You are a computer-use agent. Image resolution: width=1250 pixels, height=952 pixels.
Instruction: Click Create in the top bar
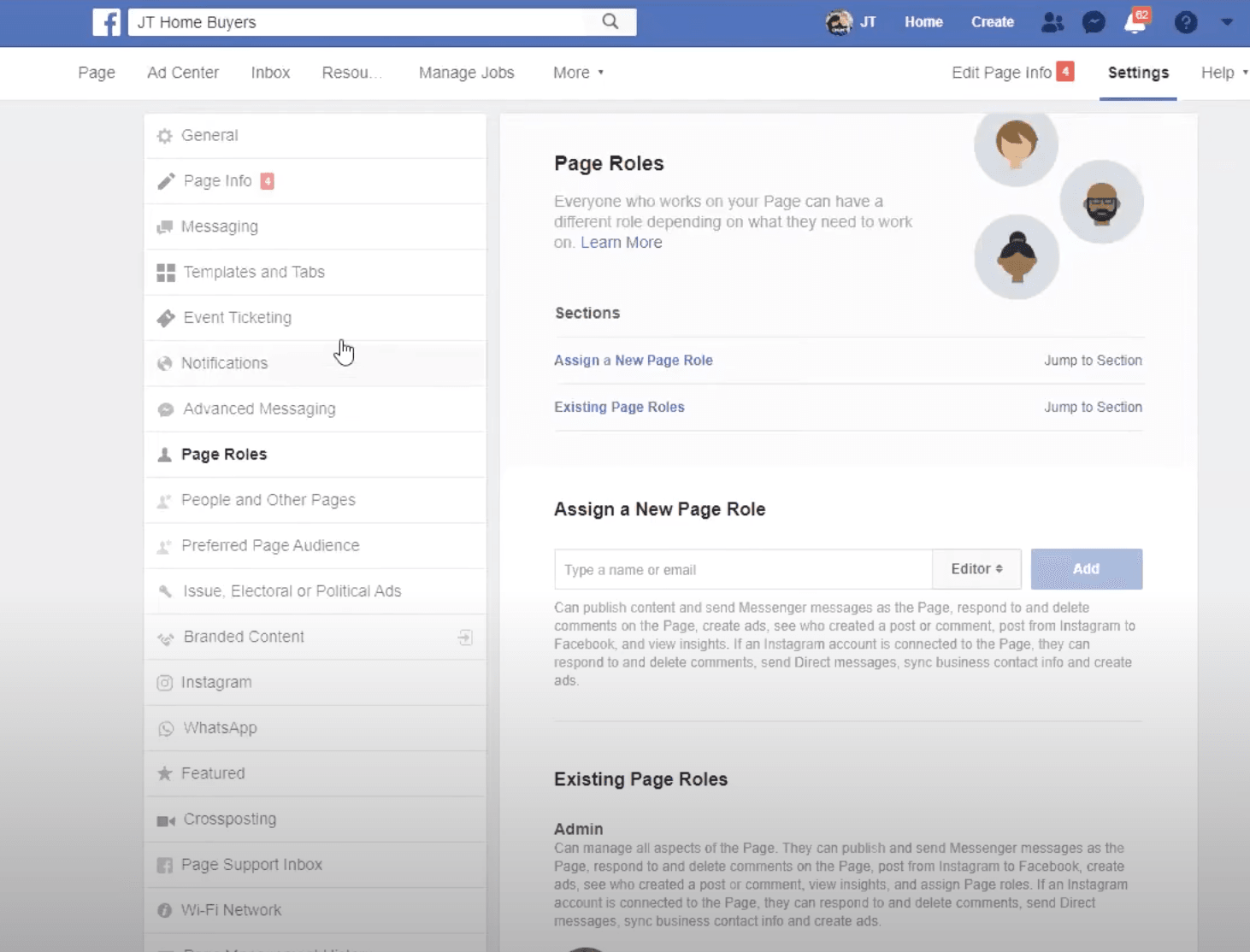click(993, 22)
